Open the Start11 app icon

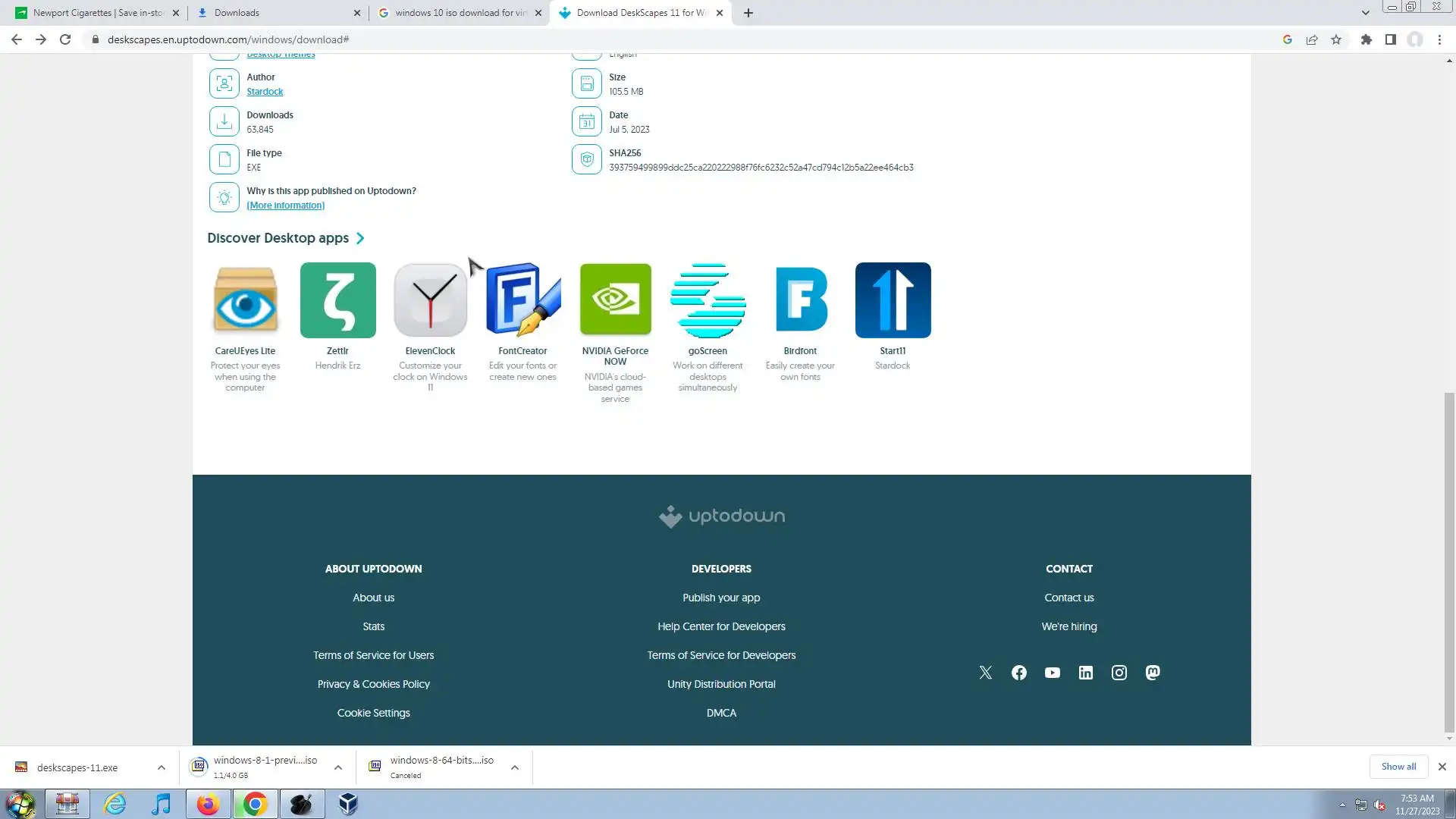click(x=893, y=300)
